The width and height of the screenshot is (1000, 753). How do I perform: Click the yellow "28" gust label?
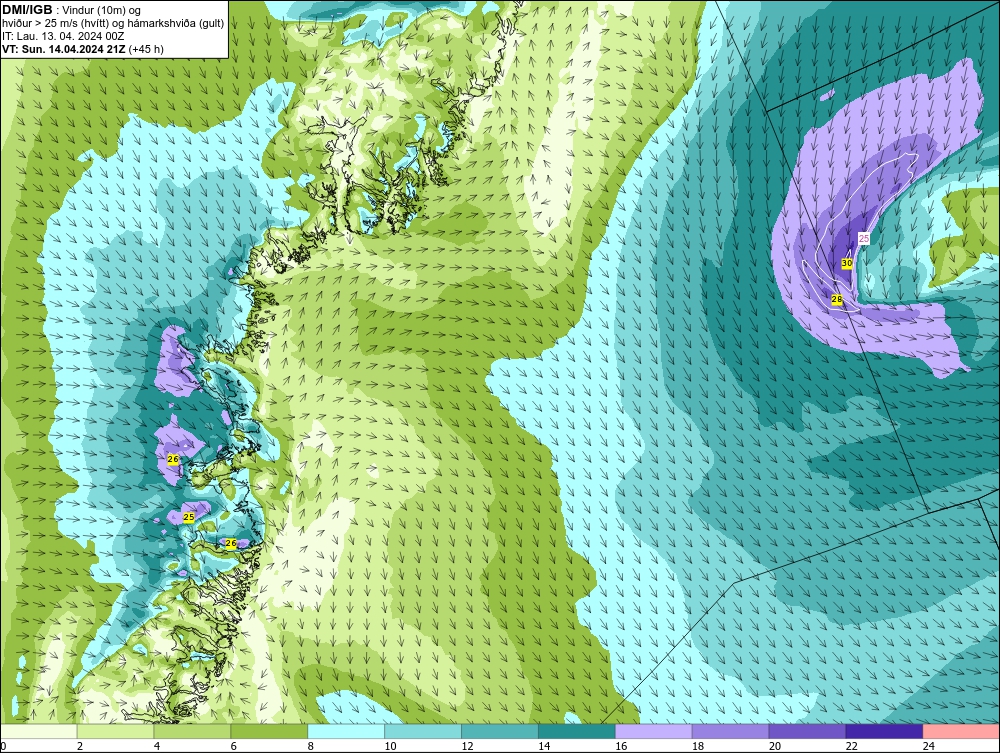837,299
